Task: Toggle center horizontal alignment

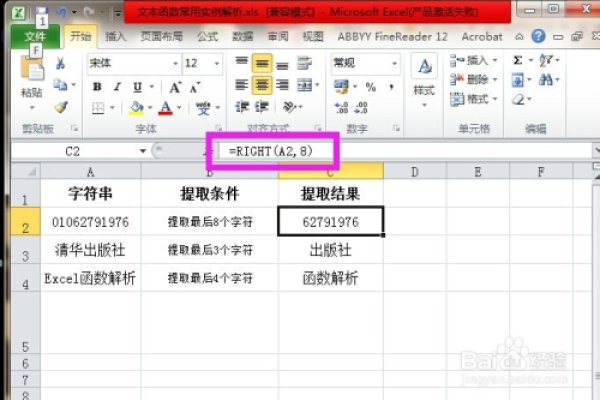Action: [262, 85]
